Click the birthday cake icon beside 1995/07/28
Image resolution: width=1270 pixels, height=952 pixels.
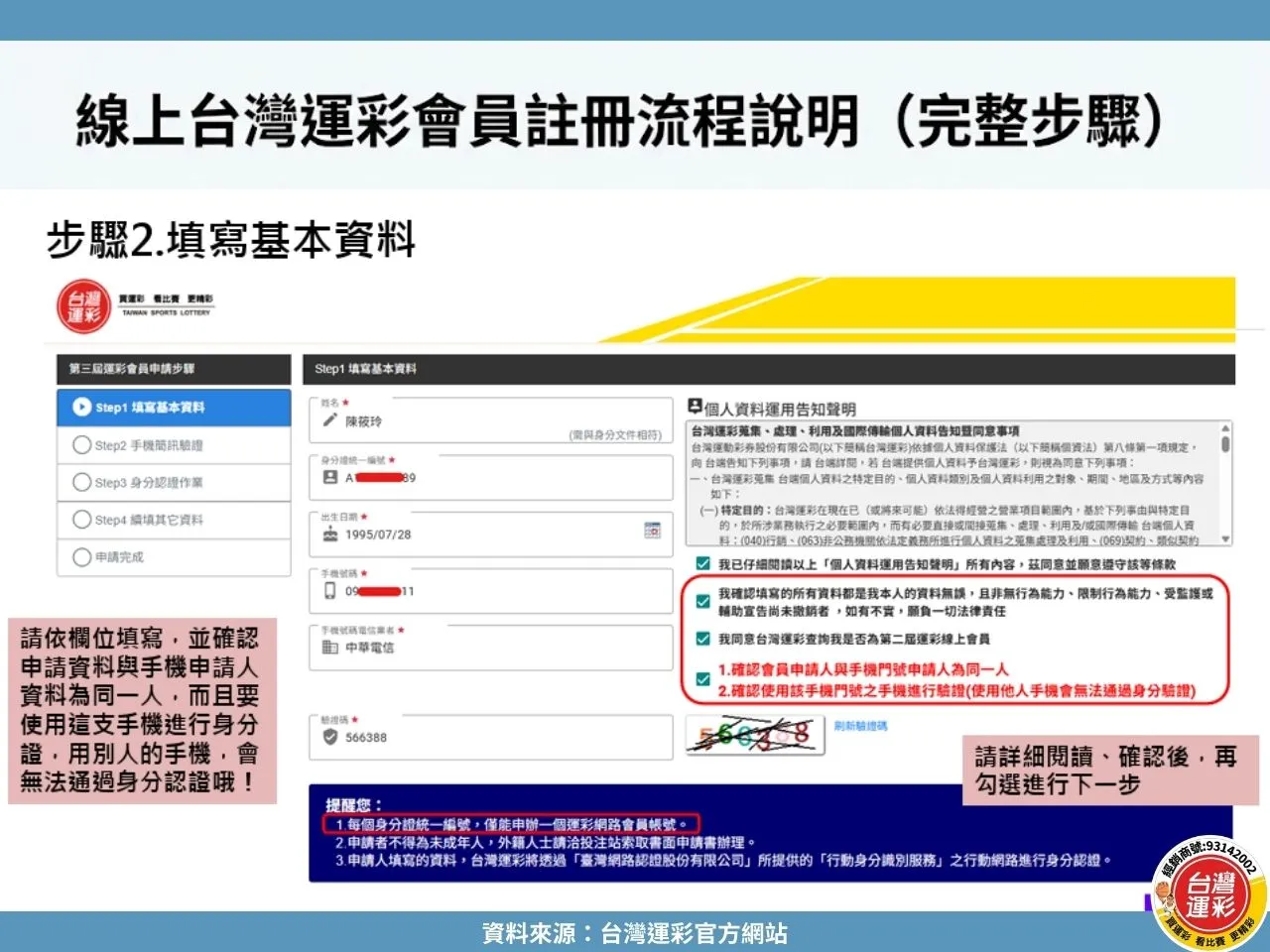330,534
